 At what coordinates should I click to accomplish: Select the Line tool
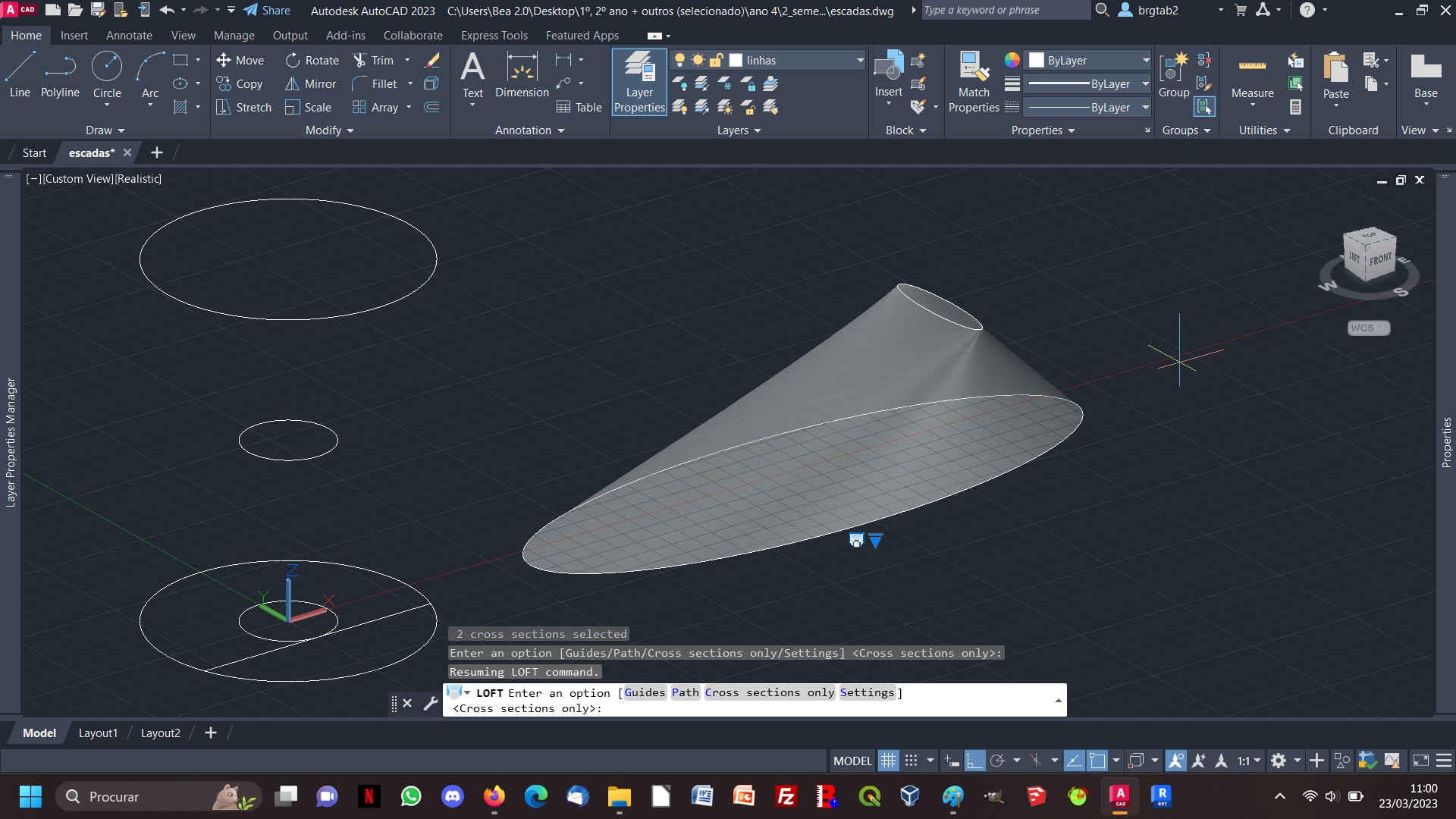pos(20,75)
